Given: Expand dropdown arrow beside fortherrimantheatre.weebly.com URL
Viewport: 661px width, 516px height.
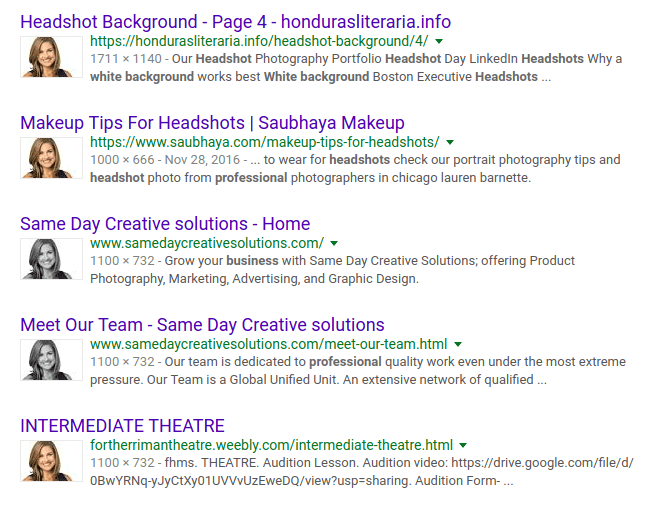Looking at the screenshot, I should 463,445.
